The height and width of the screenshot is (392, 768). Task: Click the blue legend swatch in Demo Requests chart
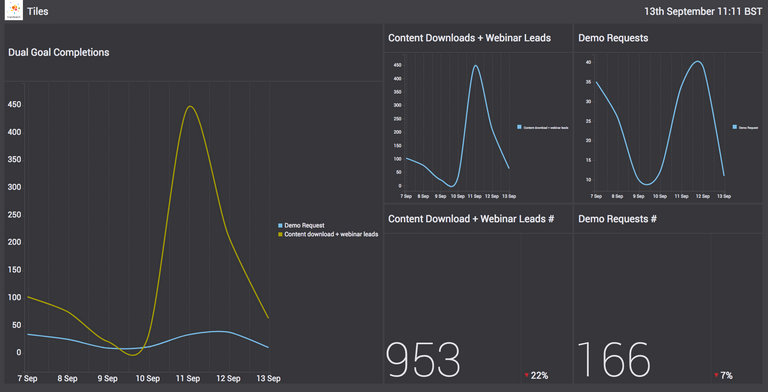(735, 127)
